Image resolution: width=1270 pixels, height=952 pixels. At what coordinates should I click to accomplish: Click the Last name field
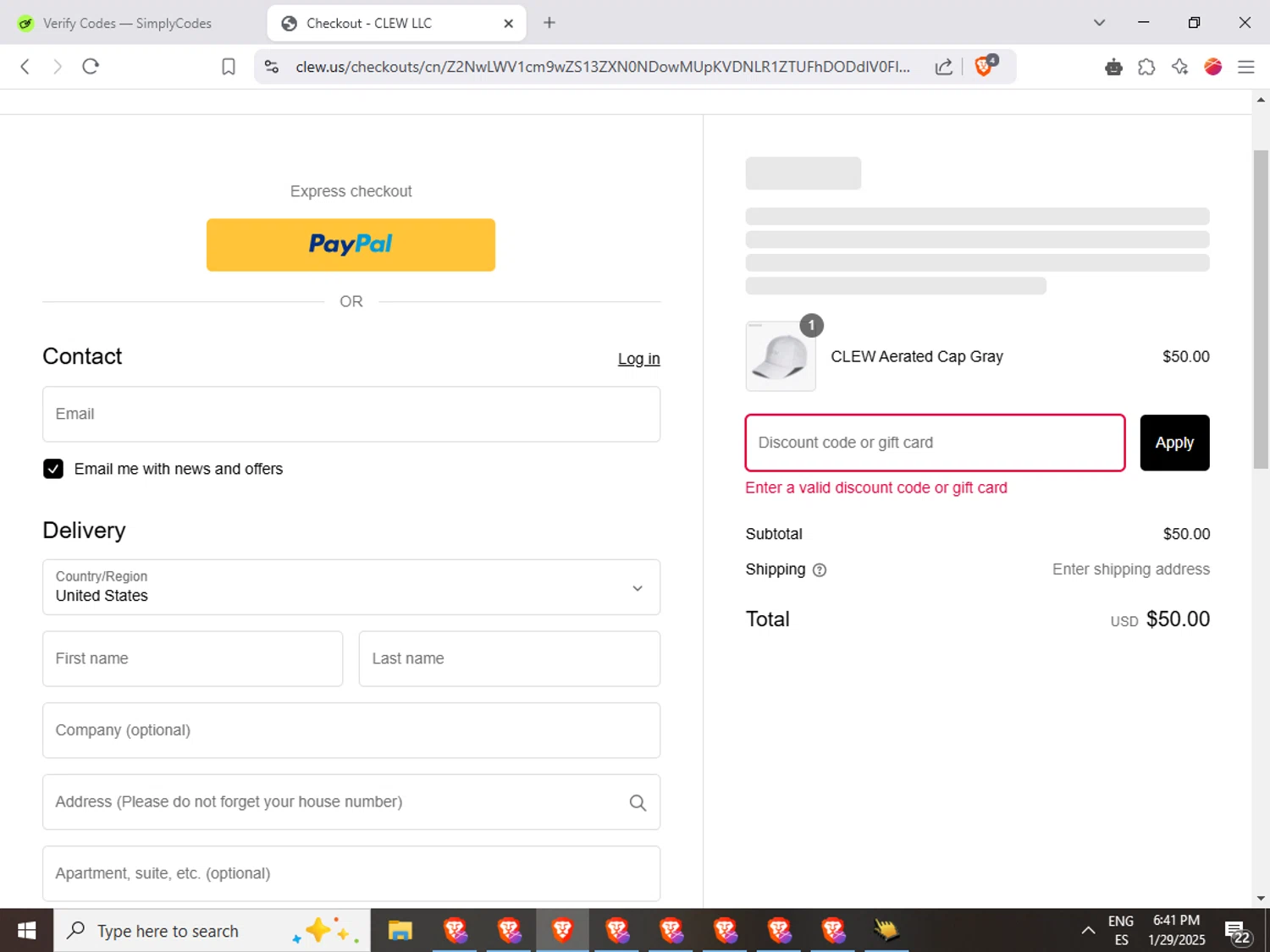click(x=510, y=658)
